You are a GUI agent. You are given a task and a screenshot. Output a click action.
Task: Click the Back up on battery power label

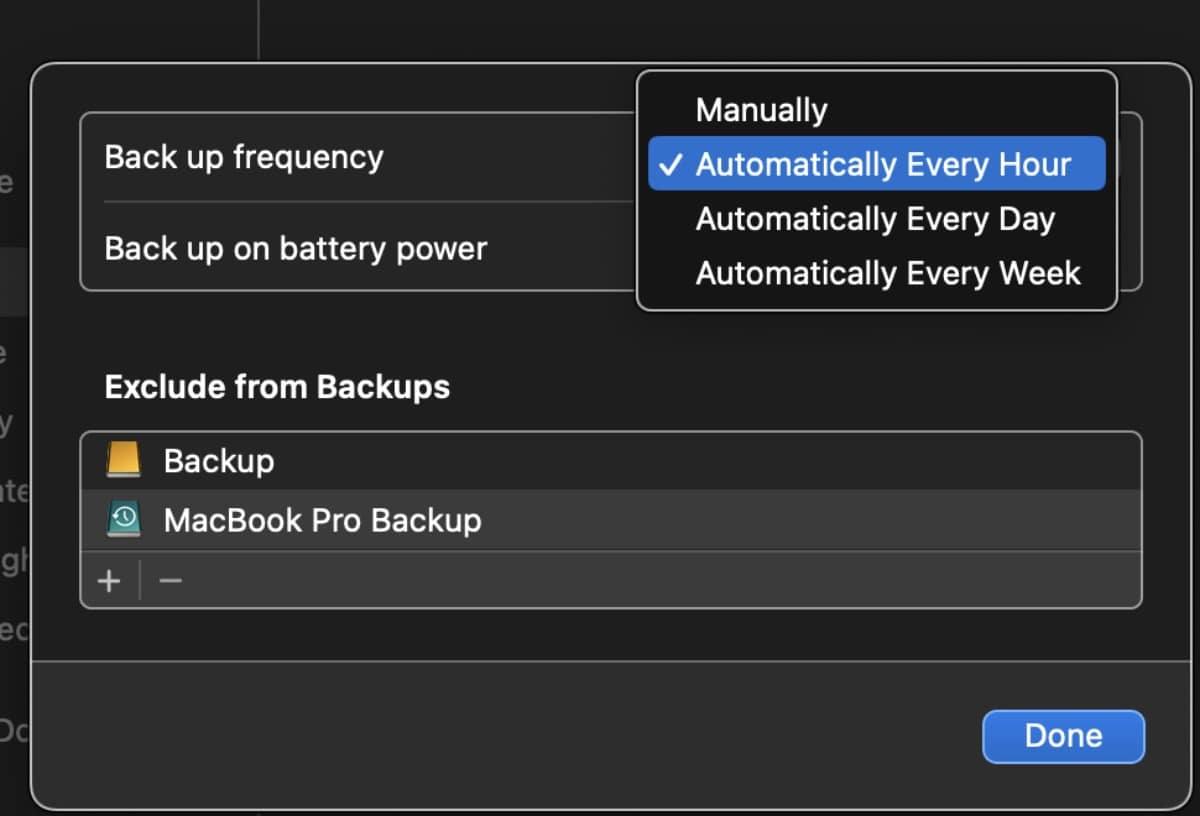point(296,248)
